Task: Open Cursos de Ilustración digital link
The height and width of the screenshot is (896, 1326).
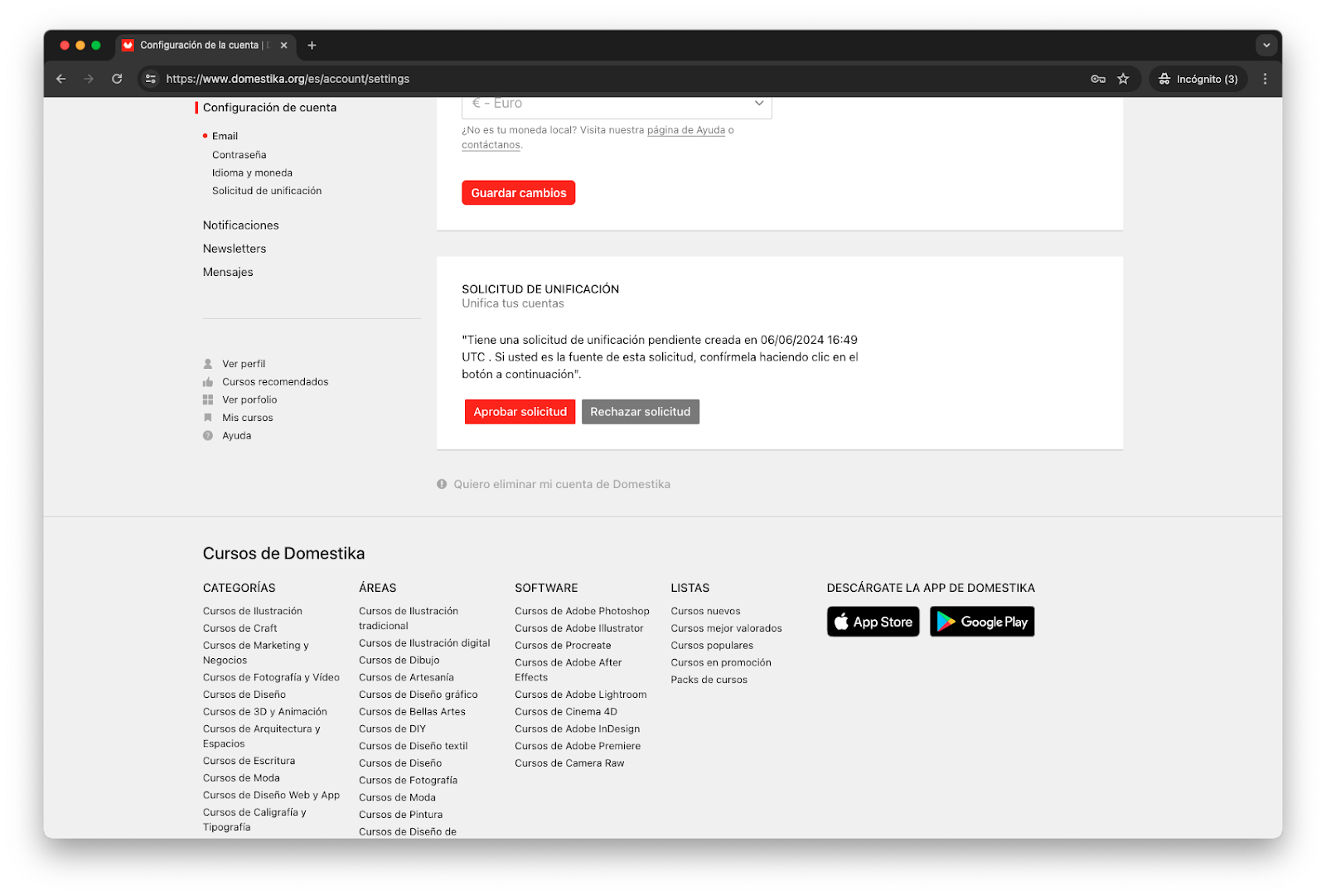Action: 424,643
